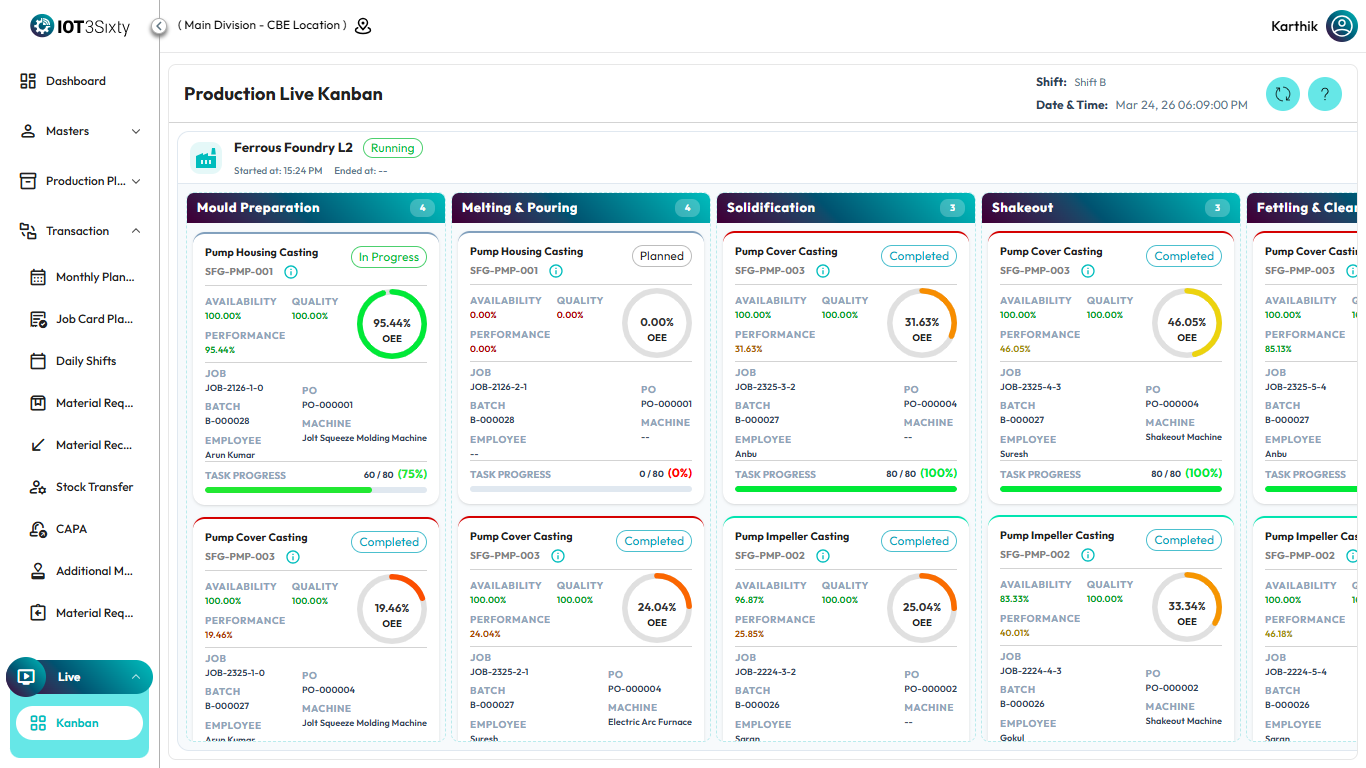This screenshot has width=1366, height=768.
Task: Collapse the Transaction menu section
Action: click(x=136, y=231)
